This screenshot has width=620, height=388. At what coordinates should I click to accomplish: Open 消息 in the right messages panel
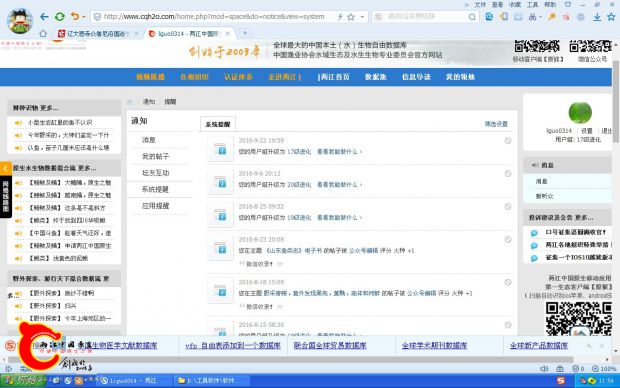(541, 181)
